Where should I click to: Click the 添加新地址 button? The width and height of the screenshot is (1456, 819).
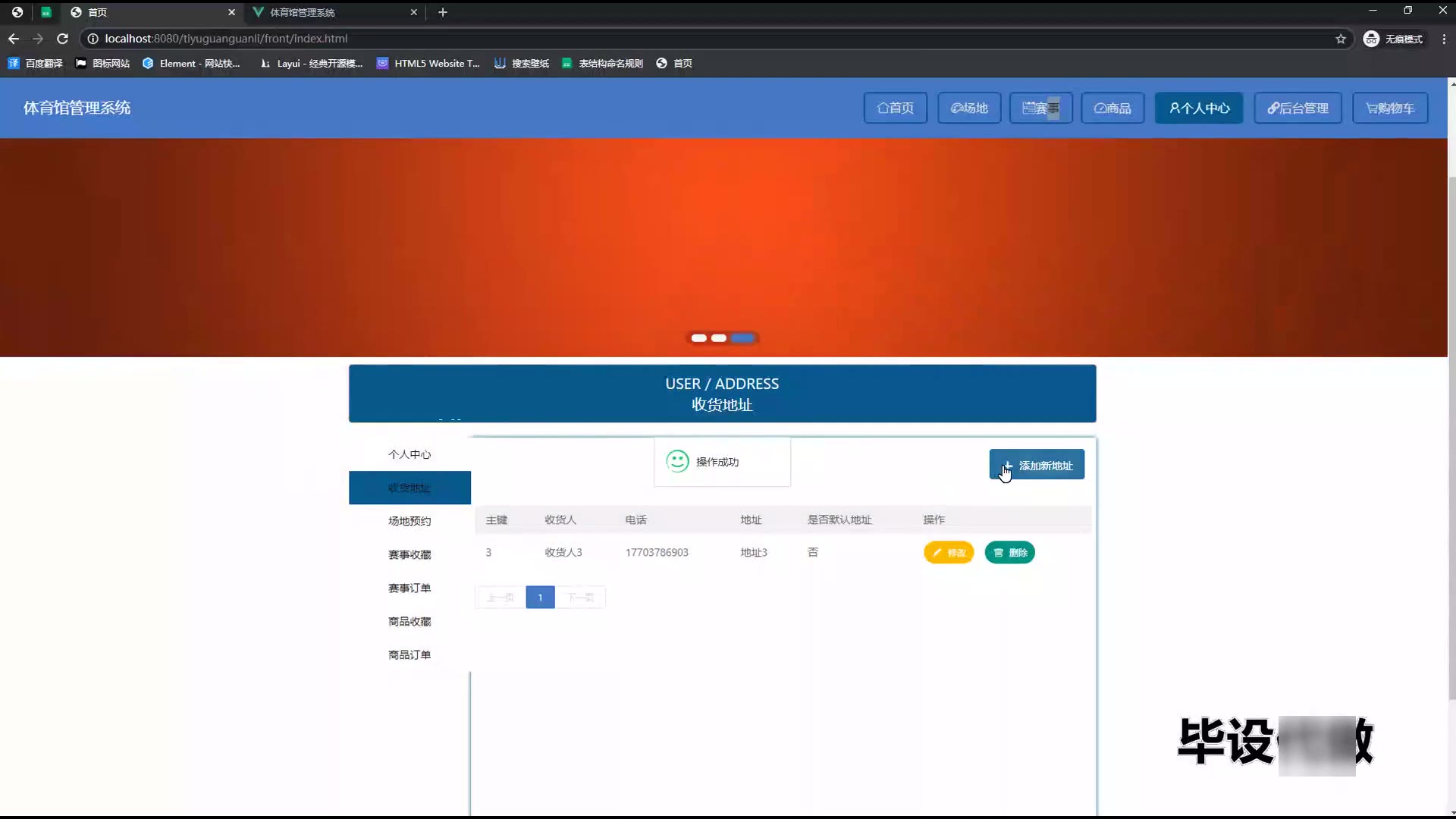click(1037, 466)
